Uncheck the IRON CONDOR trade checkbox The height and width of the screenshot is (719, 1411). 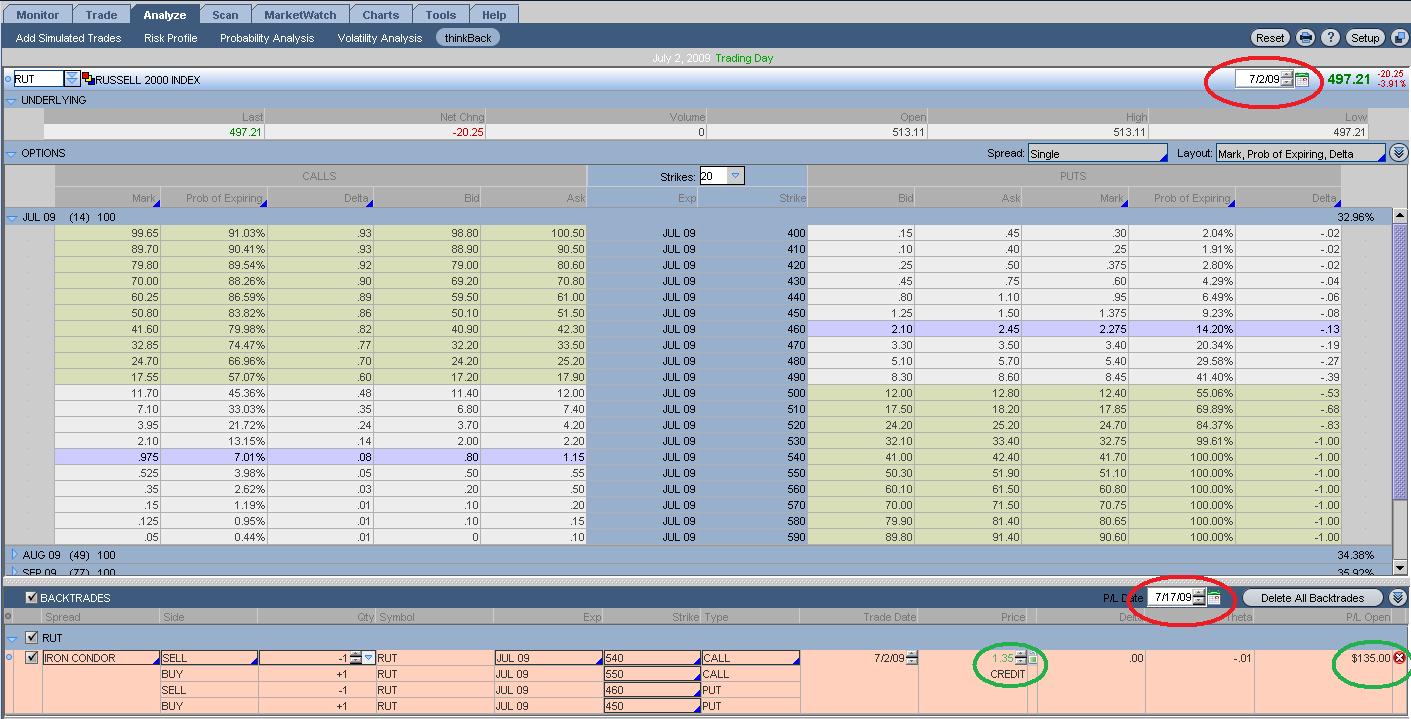32,658
